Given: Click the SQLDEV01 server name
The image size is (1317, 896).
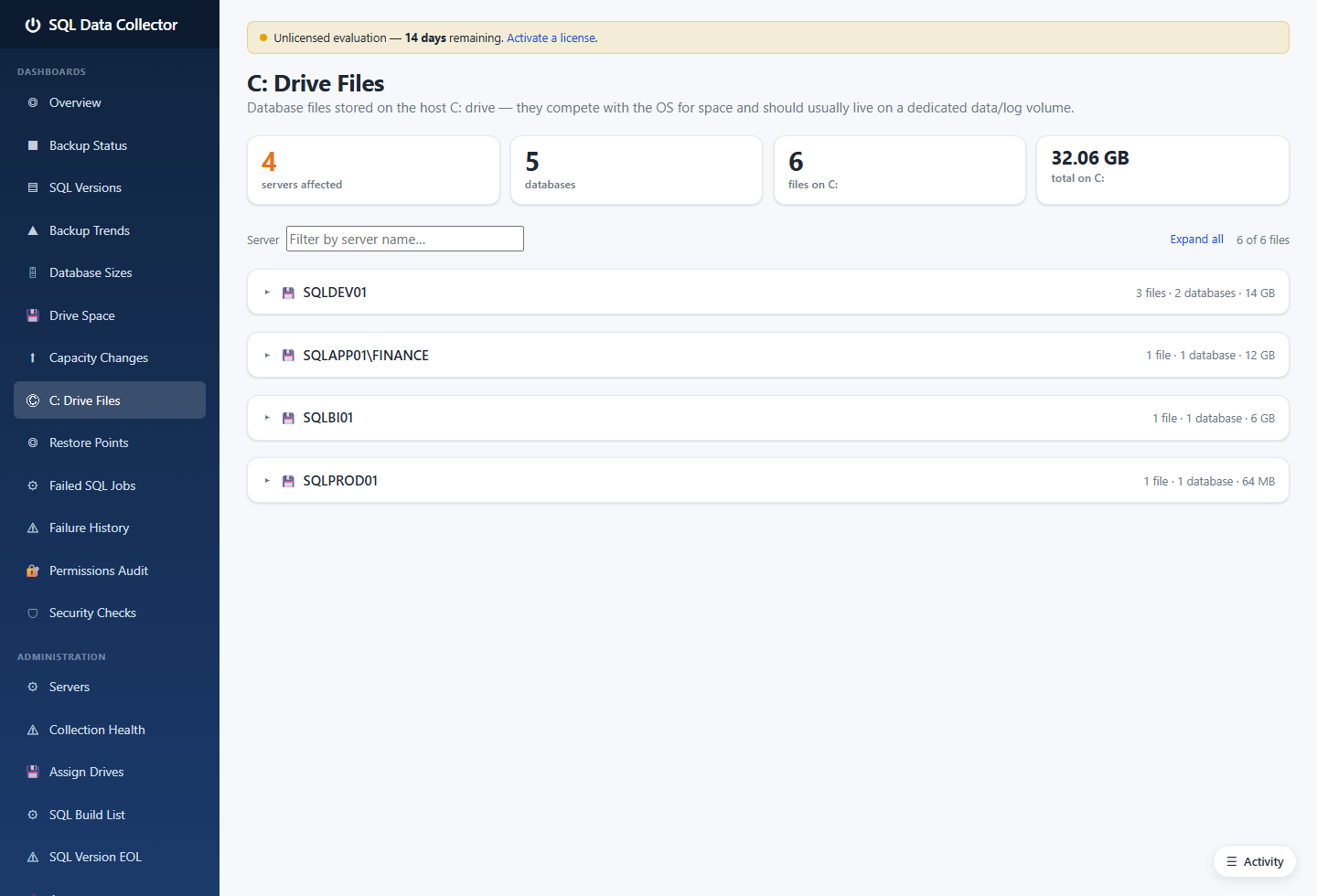Looking at the screenshot, I should pos(335,293).
